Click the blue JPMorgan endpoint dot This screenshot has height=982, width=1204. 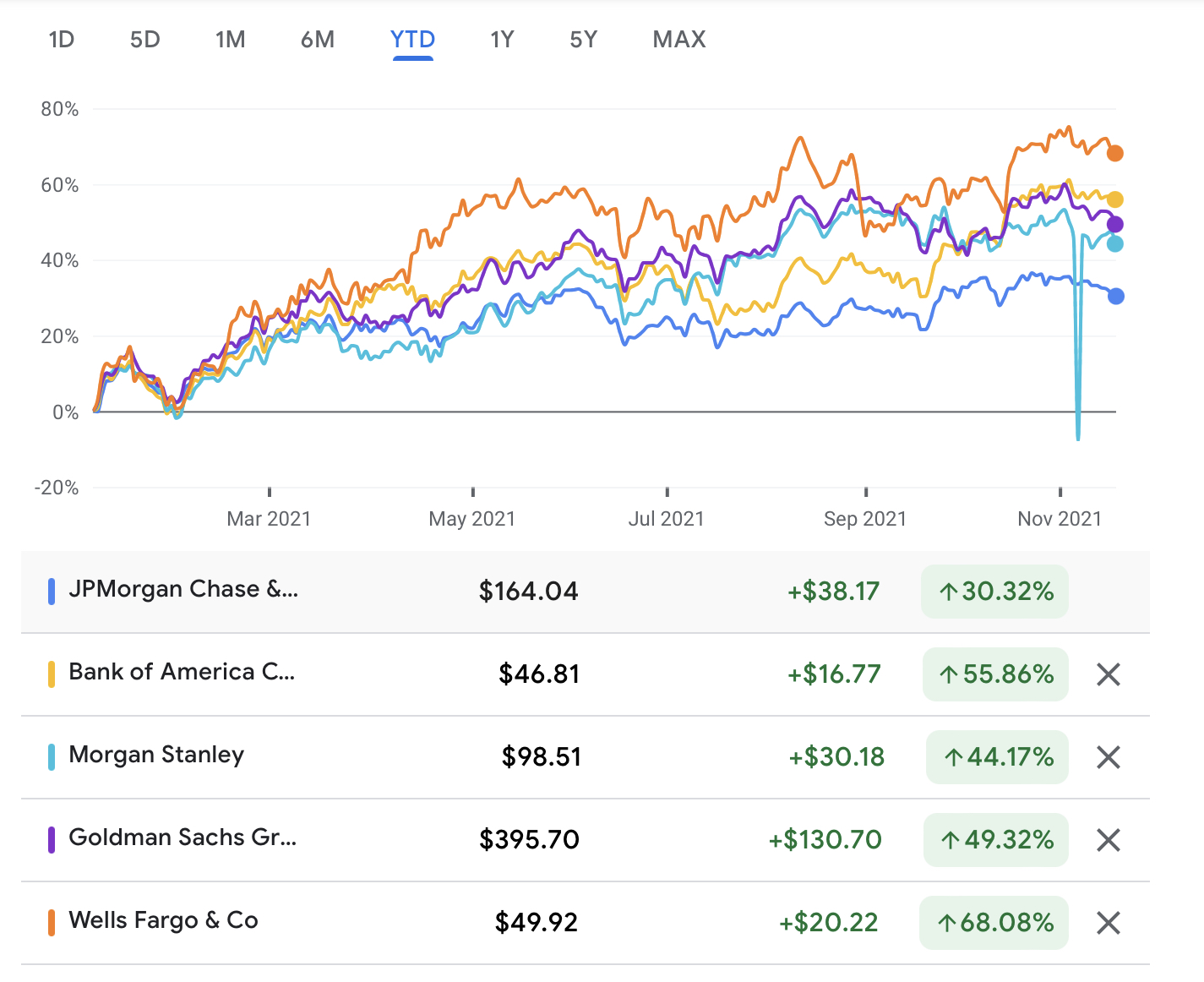1115,296
